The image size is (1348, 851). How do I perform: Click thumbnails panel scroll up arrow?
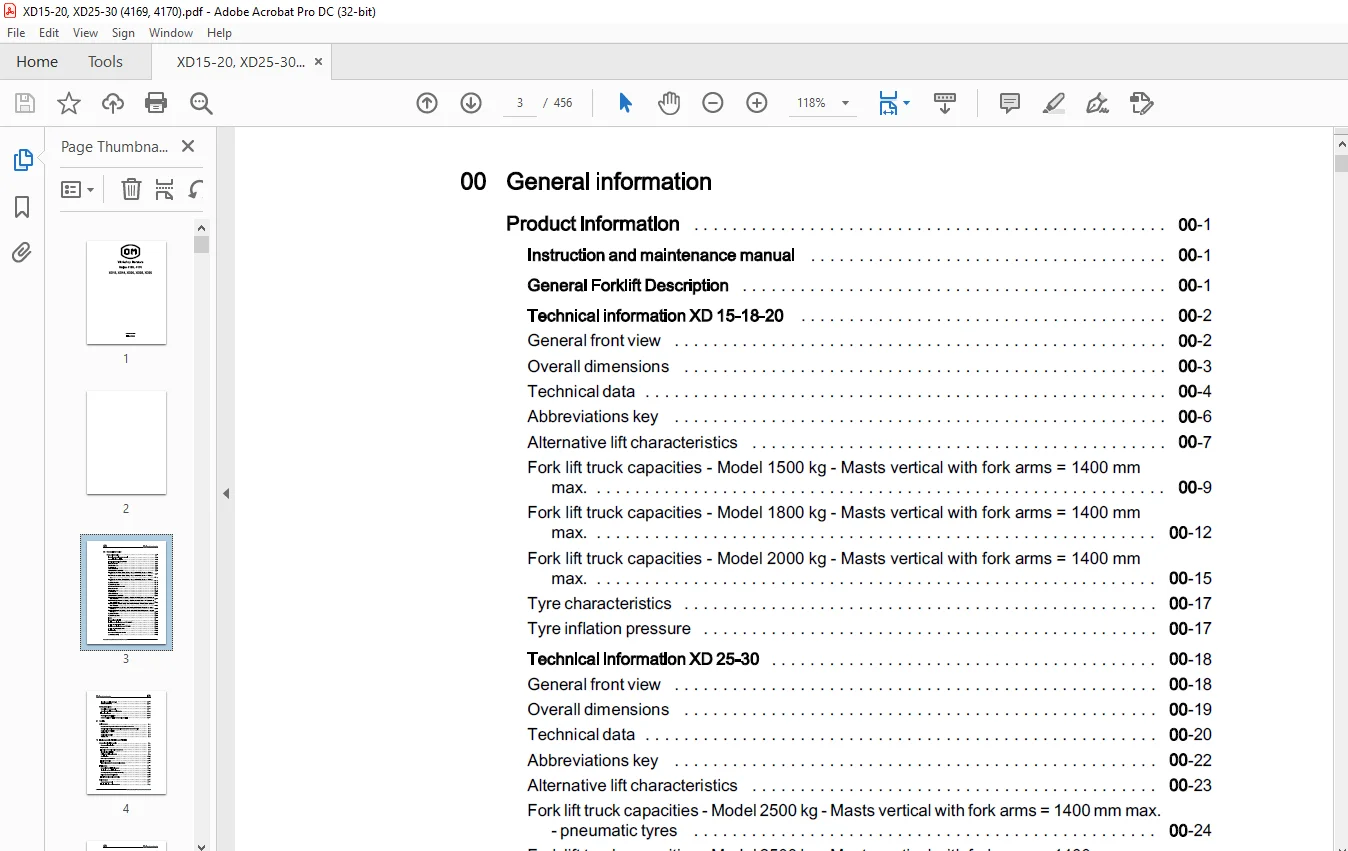201,226
